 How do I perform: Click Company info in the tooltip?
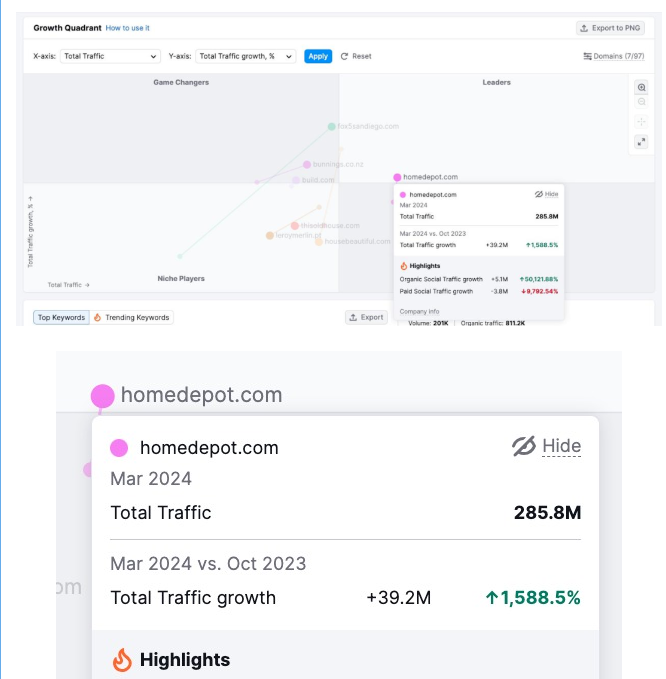point(419,311)
